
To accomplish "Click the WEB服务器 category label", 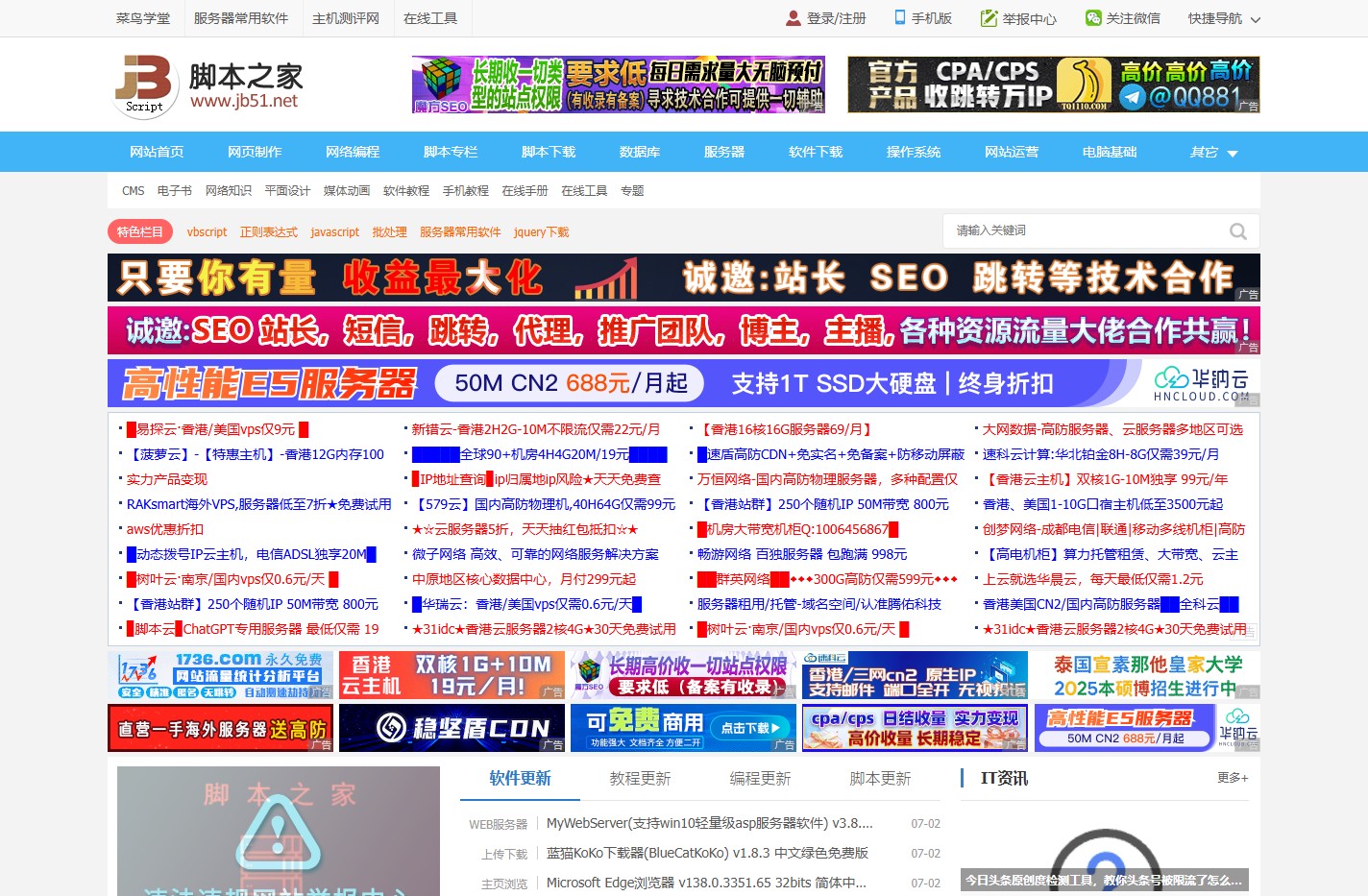I will click(x=498, y=824).
